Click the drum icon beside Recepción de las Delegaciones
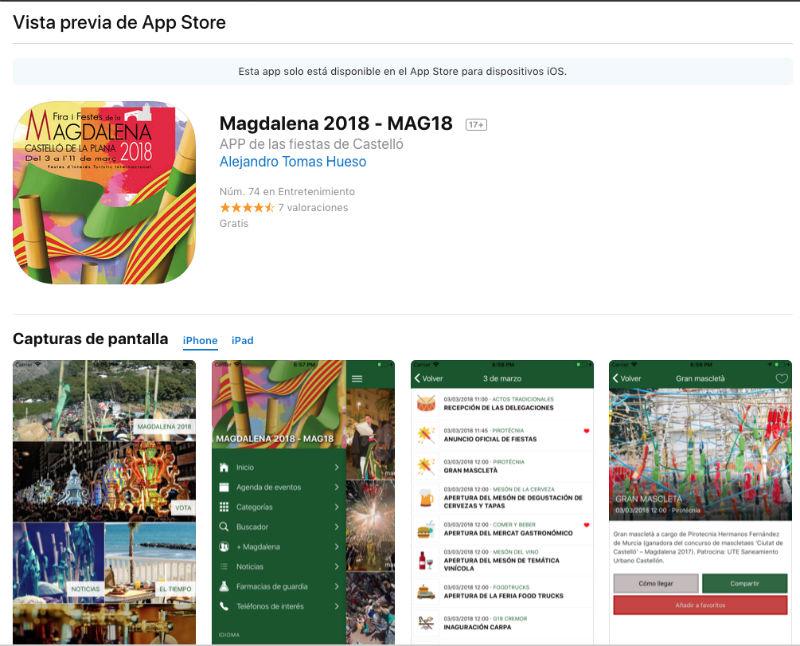The image size is (800, 646). coord(425,404)
